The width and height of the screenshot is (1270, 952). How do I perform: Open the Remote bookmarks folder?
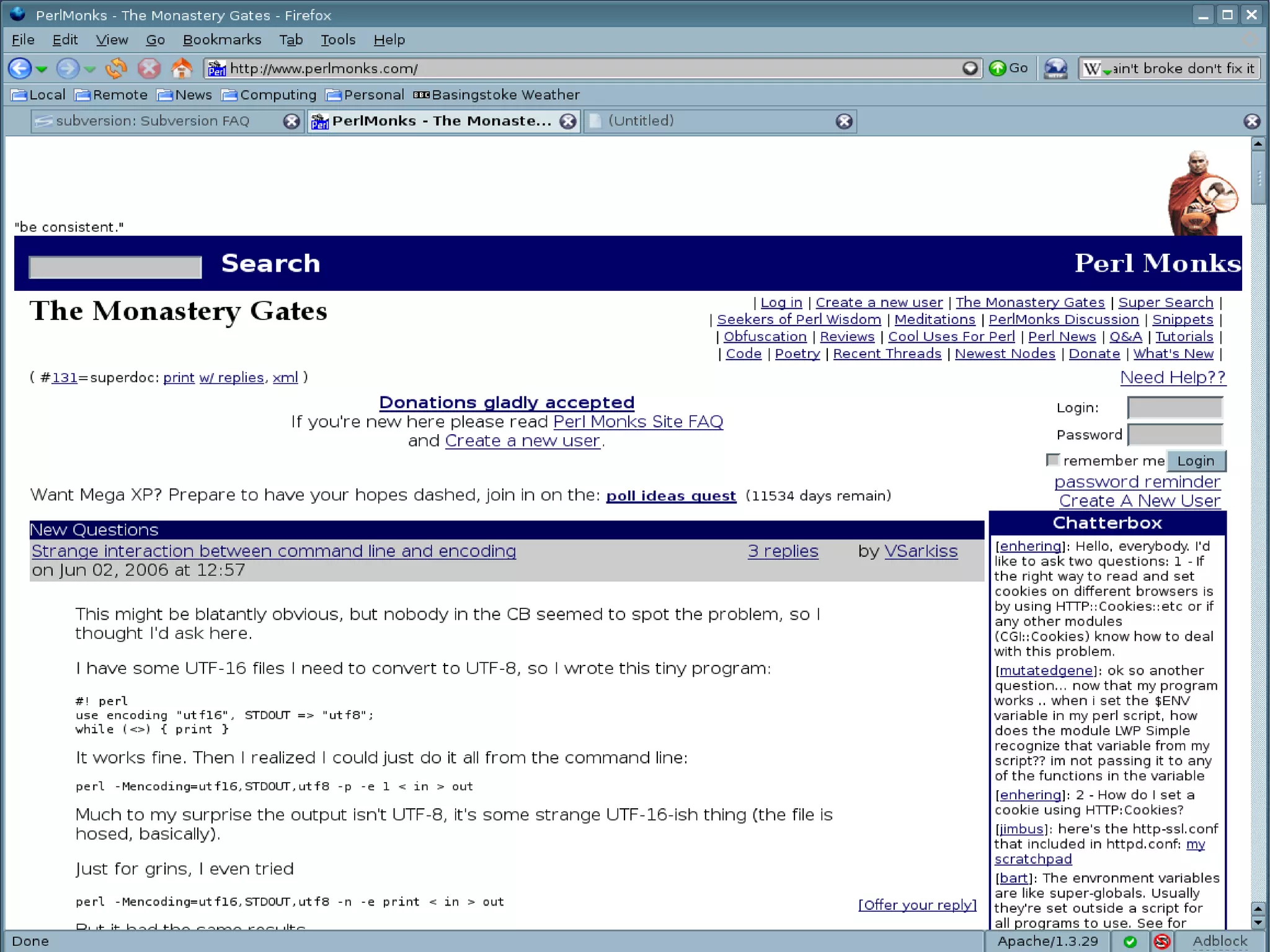point(111,95)
